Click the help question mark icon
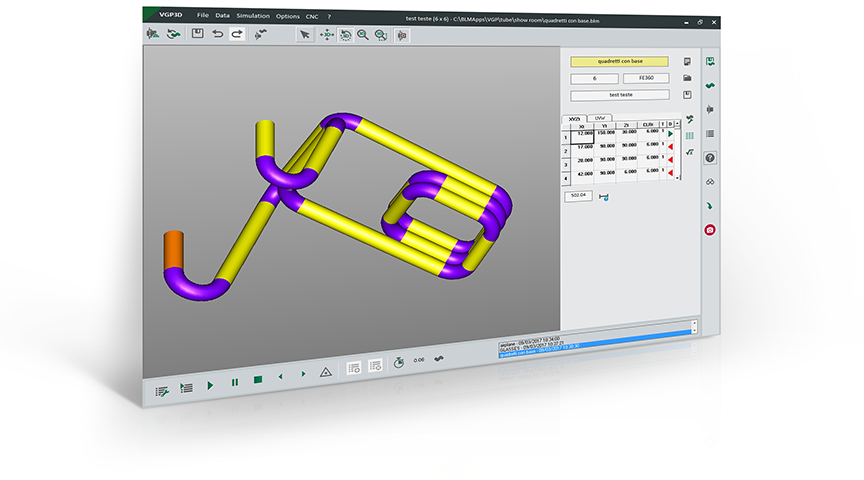Image resolution: width=864 pixels, height=480 pixels. coord(710,158)
